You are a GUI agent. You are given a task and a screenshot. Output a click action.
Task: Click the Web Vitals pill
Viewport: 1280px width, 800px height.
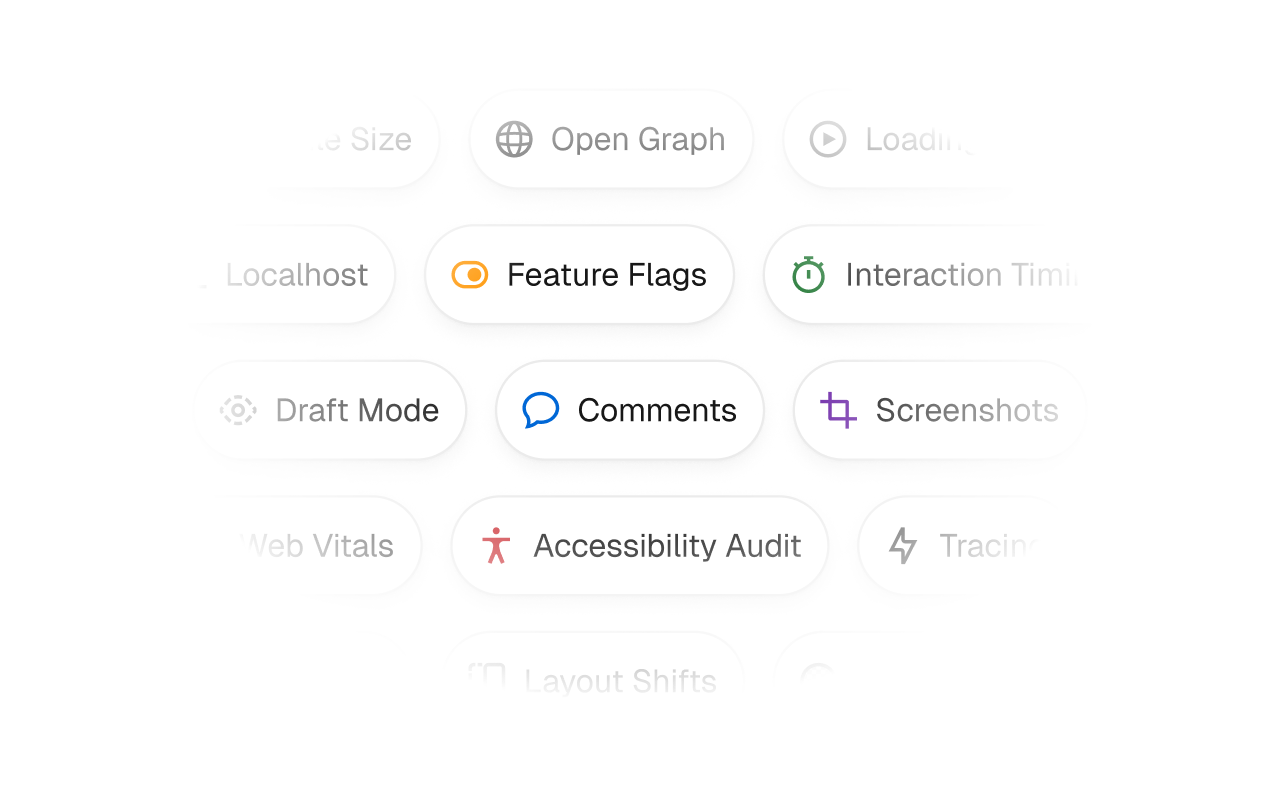pyautogui.click(x=320, y=546)
